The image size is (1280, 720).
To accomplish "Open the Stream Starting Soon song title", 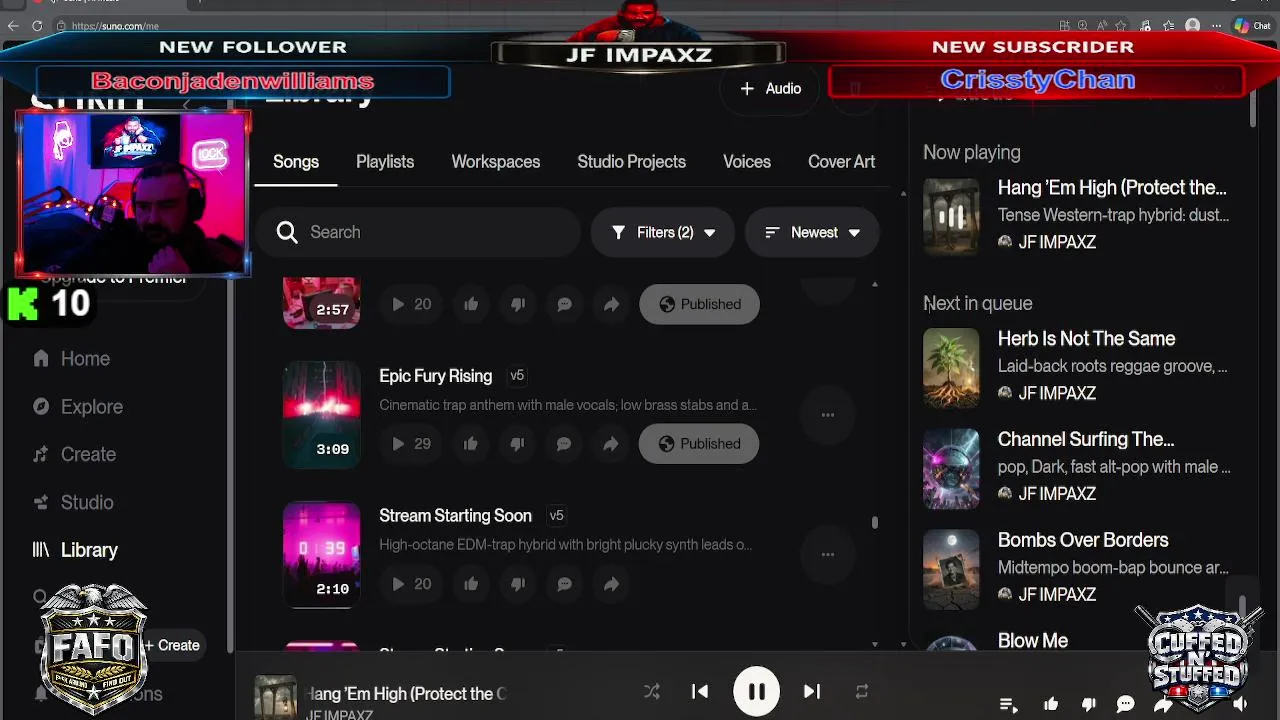I will (x=455, y=516).
